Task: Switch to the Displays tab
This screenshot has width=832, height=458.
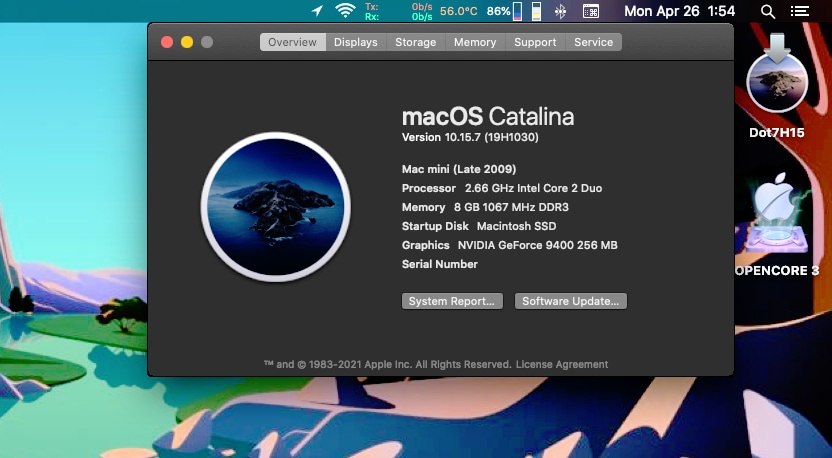Action: (x=356, y=42)
